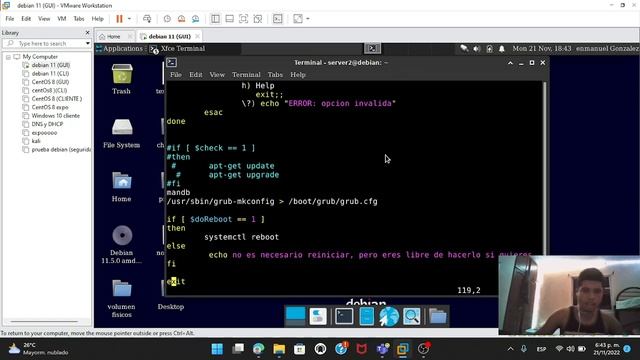Click the Xfce notification bell icon

[x=502, y=49]
